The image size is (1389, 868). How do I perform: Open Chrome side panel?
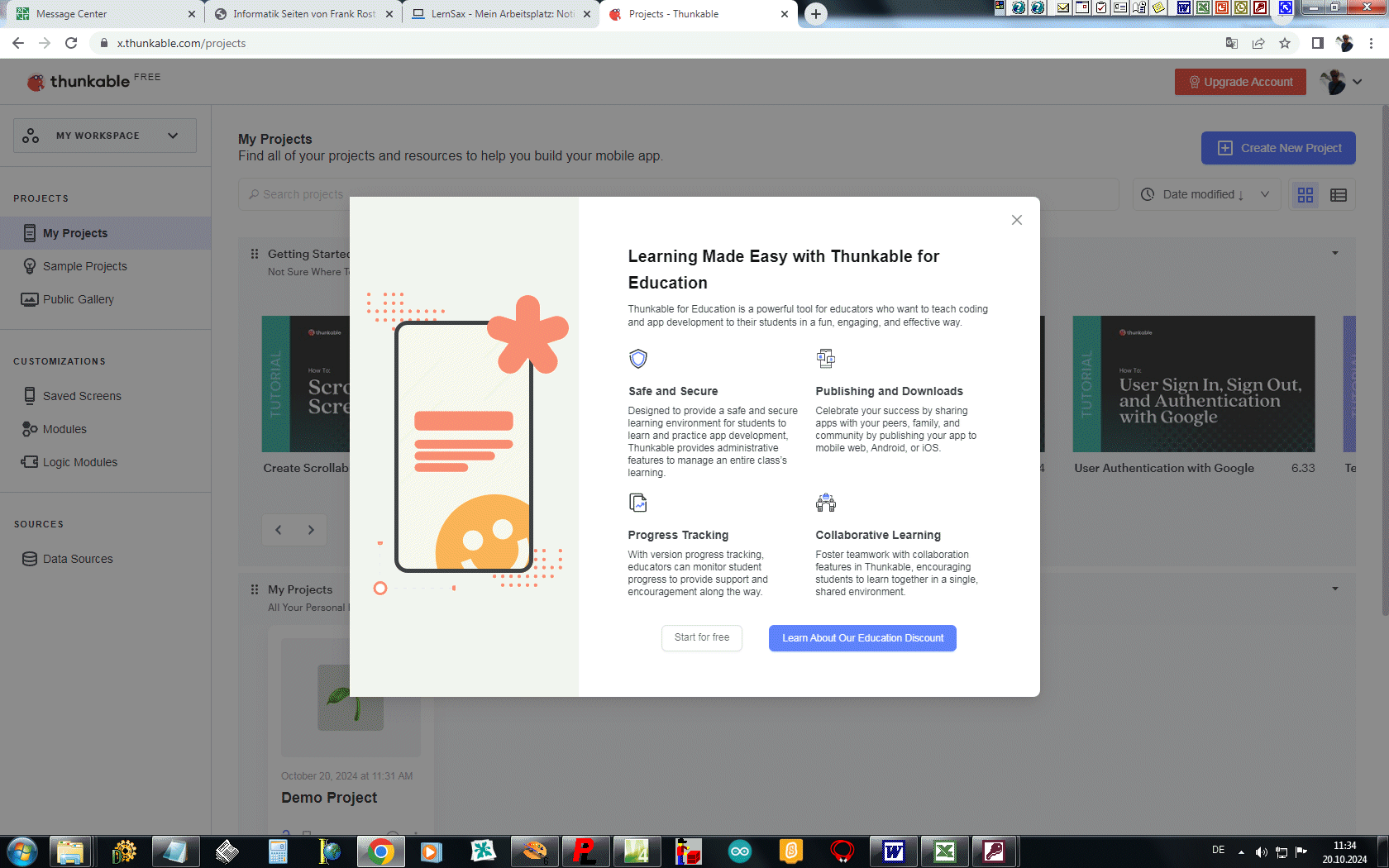tap(1318, 43)
